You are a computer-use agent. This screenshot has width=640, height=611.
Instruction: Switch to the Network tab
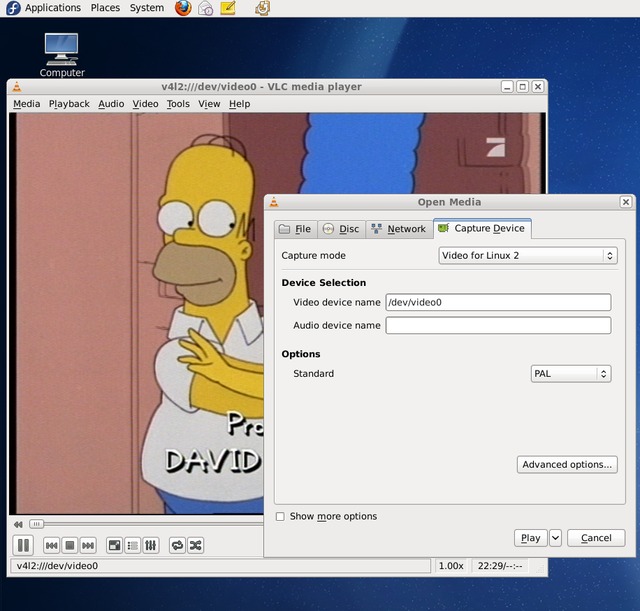[x=399, y=229]
